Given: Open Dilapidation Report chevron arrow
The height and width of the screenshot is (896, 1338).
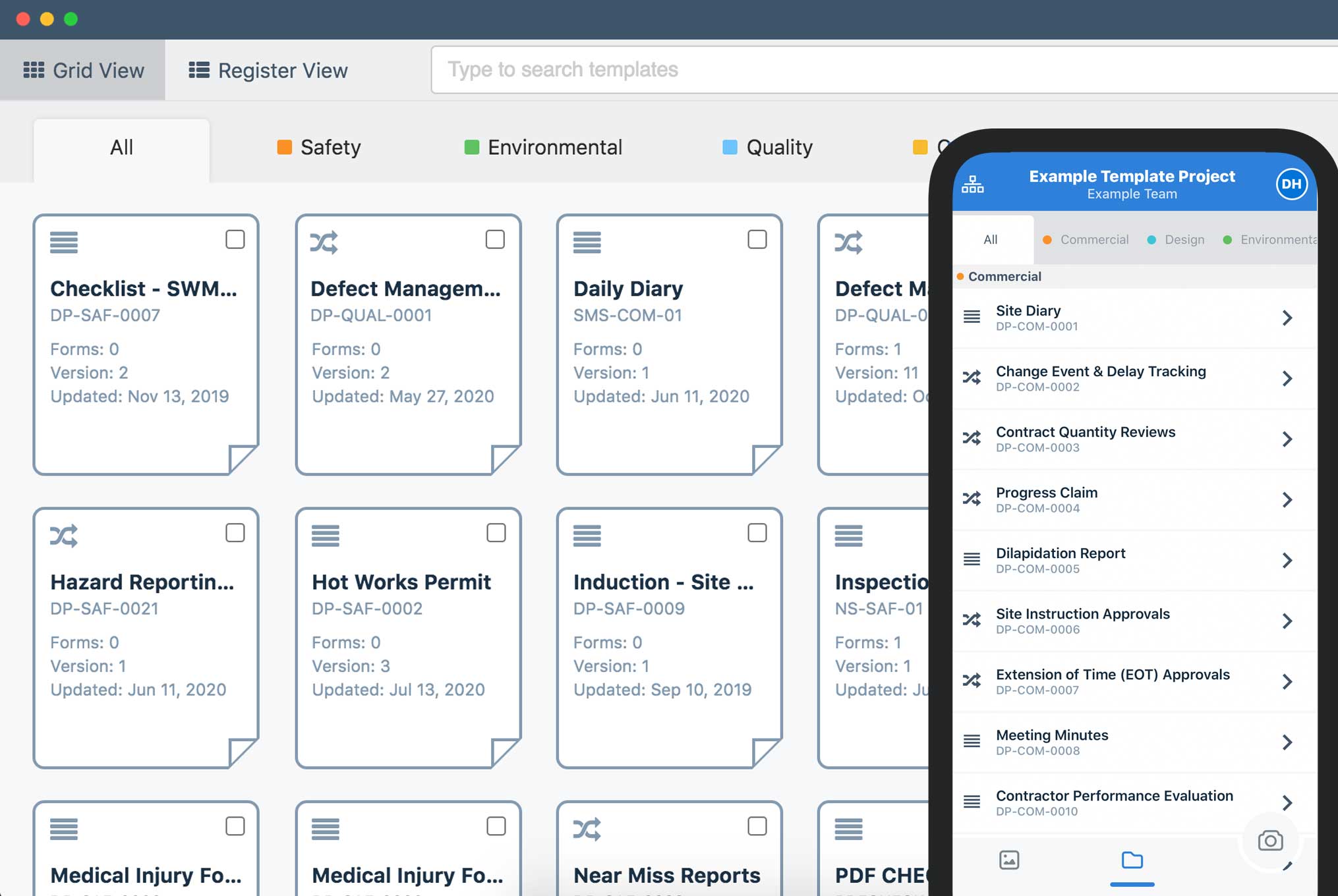Looking at the screenshot, I should pyautogui.click(x=1287, y=560).
